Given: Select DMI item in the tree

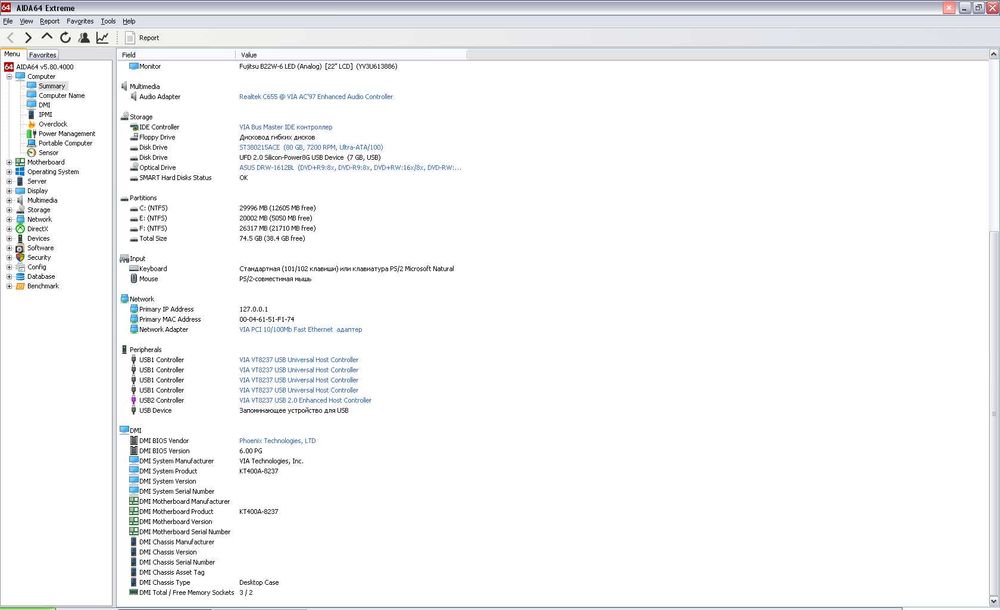Looking at the screenshot, I should [44, 105].
